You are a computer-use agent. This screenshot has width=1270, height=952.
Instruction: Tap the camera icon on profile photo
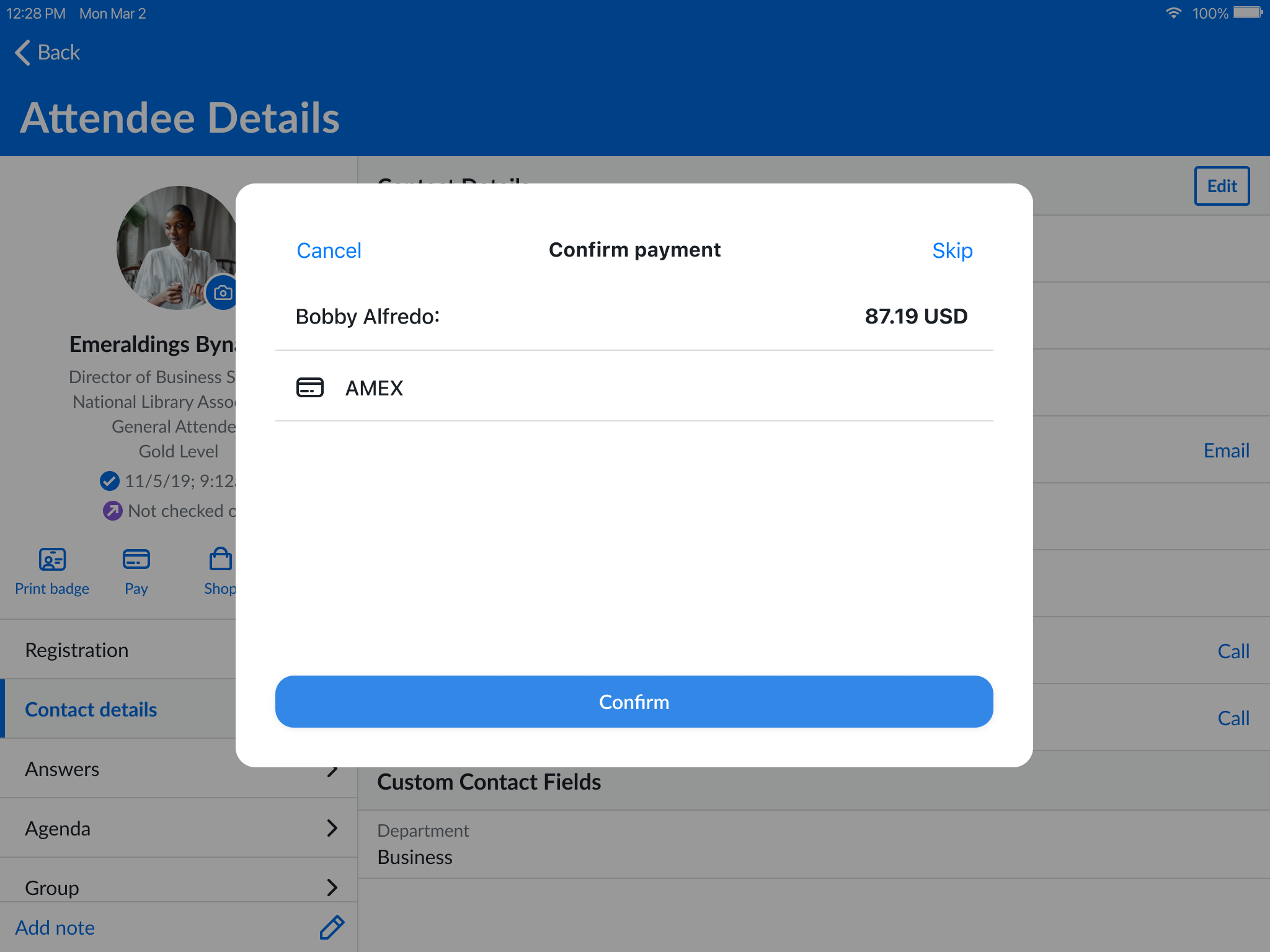pyautogui.click(x=223, y=293)
